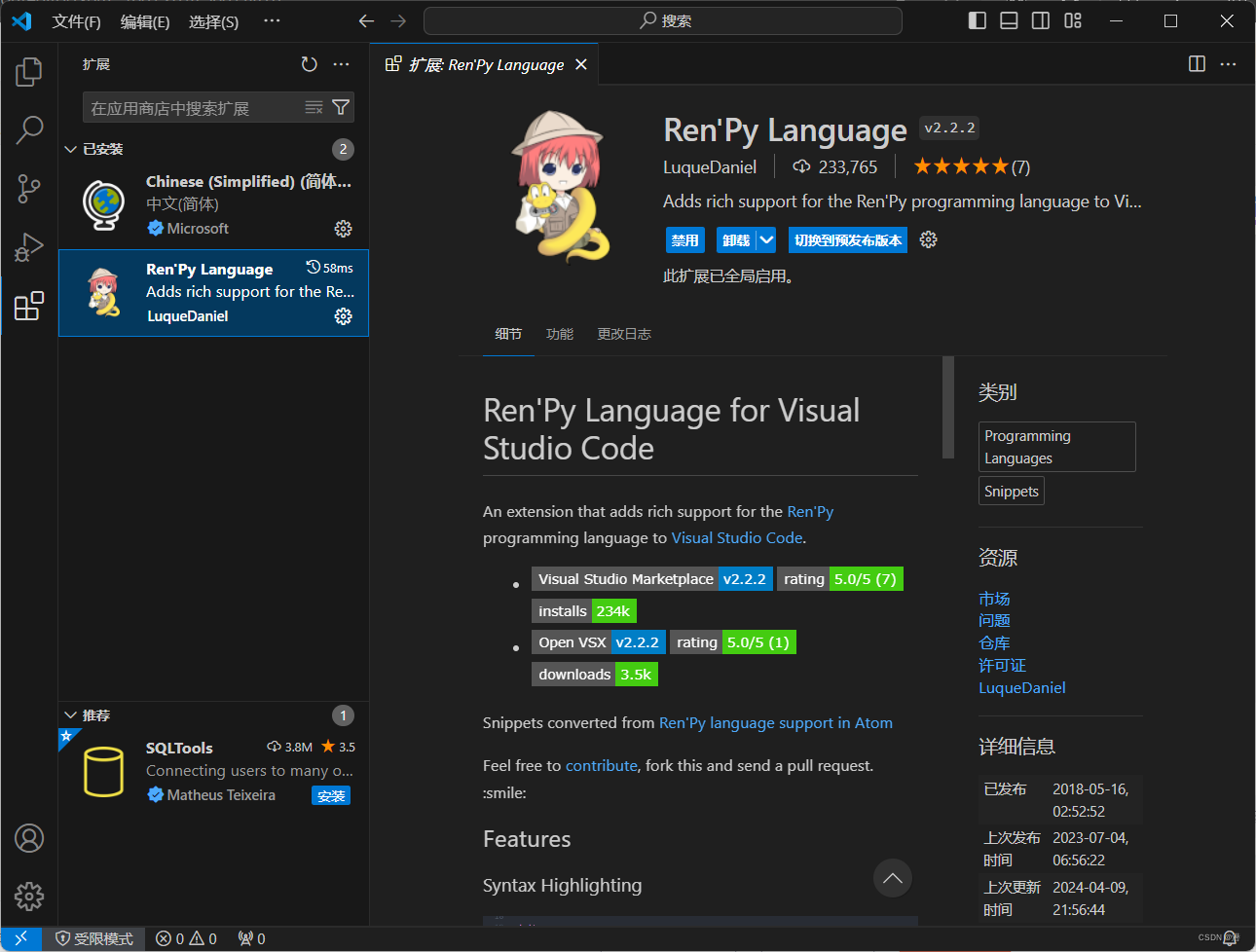Open the contribute link
This screenshot has height=952, width=1256.
click(602, 765)
